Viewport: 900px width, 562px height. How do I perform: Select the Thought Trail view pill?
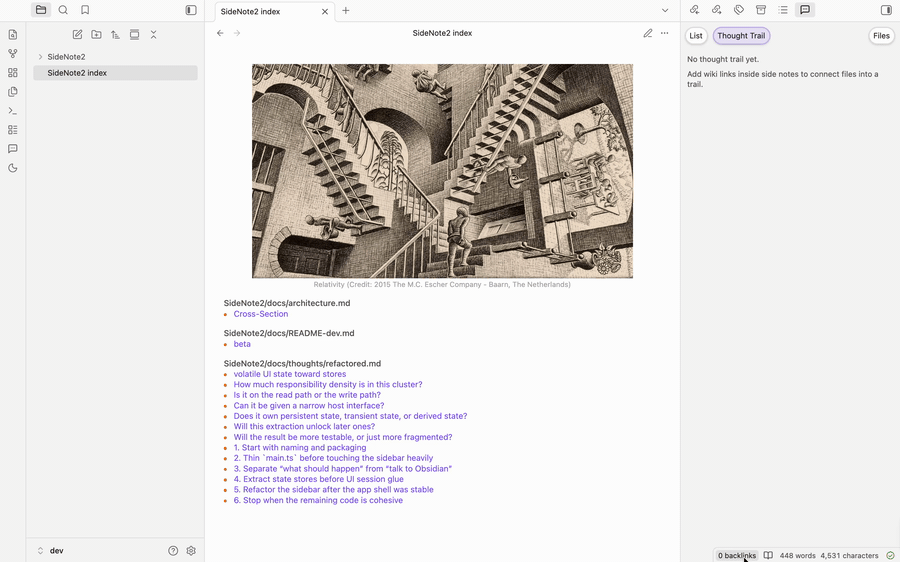741,36
